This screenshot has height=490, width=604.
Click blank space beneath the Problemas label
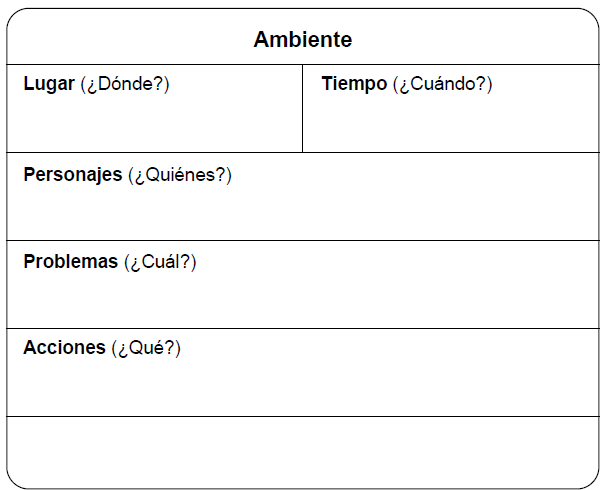300,300
